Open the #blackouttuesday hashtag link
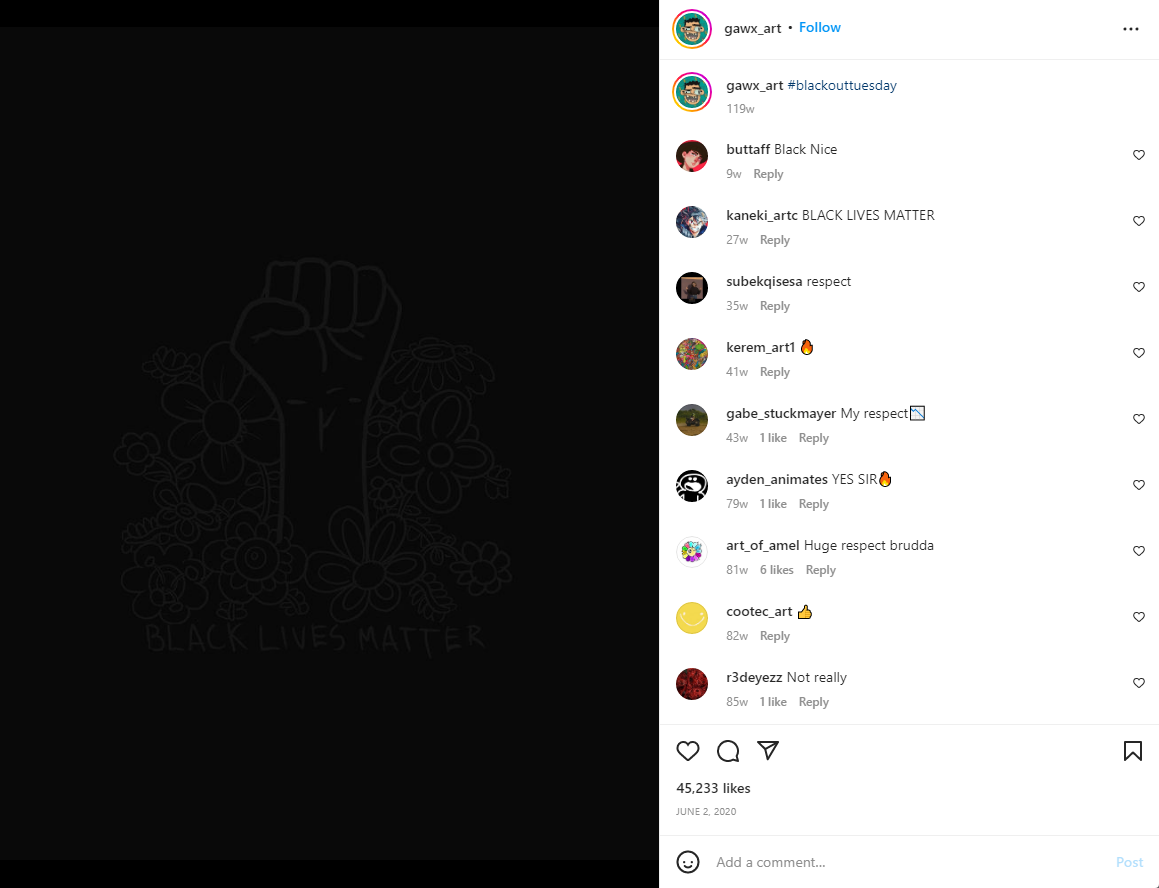Screen dimensions: 1159x888 click(x=842, y=85)
